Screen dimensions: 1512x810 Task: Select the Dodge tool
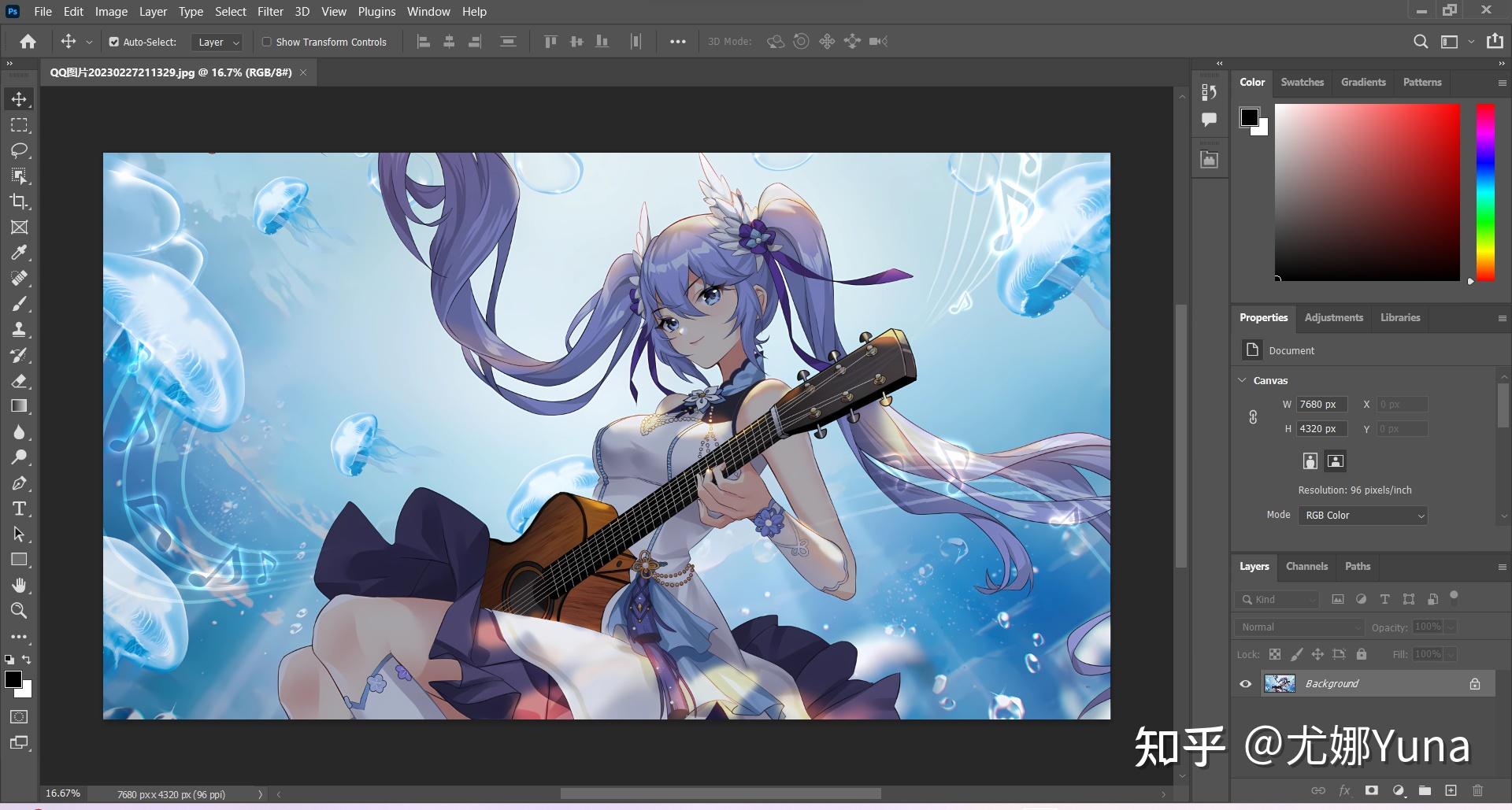19,457
